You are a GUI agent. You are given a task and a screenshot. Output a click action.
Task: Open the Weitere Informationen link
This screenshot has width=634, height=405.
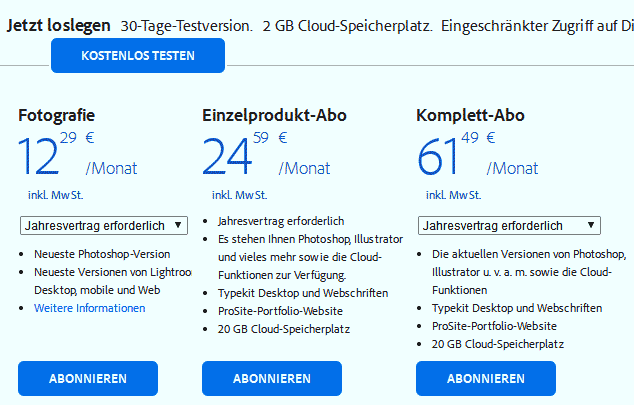(89, 308)
